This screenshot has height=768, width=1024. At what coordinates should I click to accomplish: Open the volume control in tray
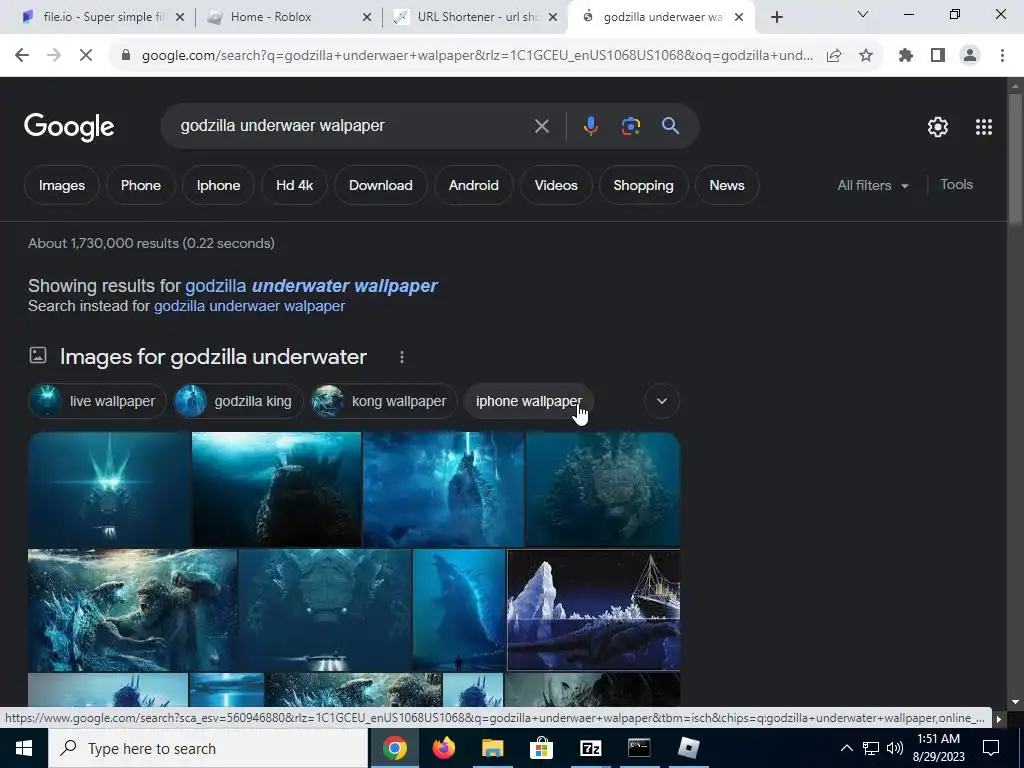pyautogui.click(x=895, y=748)
